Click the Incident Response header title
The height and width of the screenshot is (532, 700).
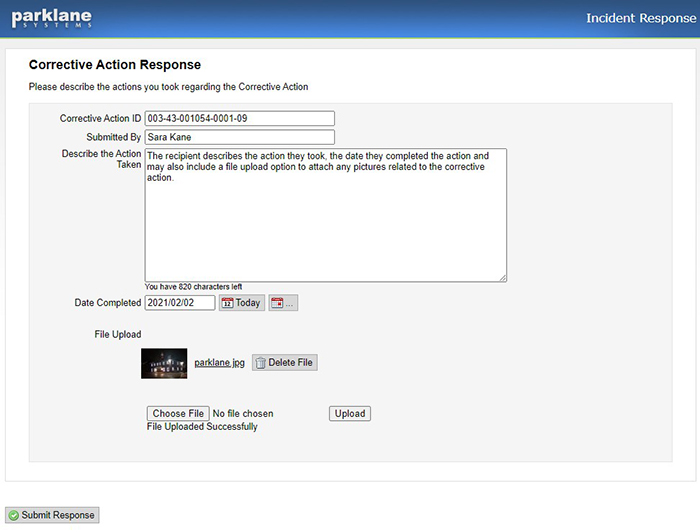pos(639,18)
